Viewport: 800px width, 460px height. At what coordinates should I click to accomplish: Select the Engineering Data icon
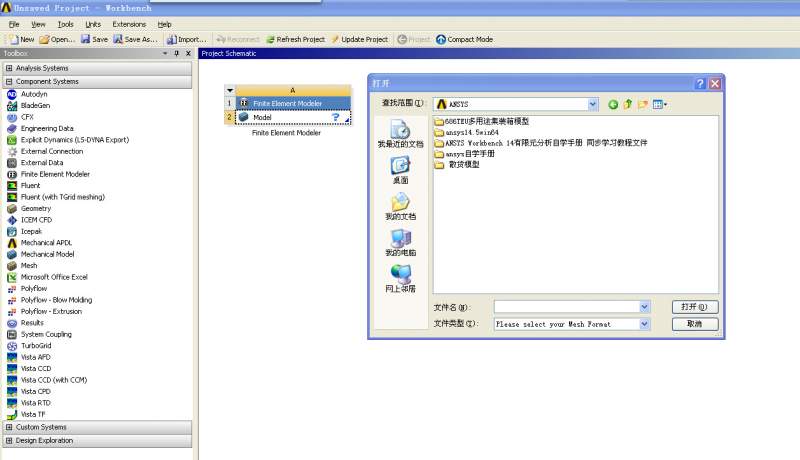[12, 129]
